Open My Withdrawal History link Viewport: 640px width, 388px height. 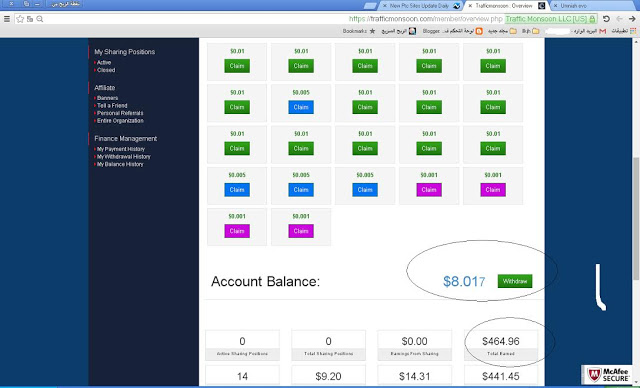tap(124, 157)
